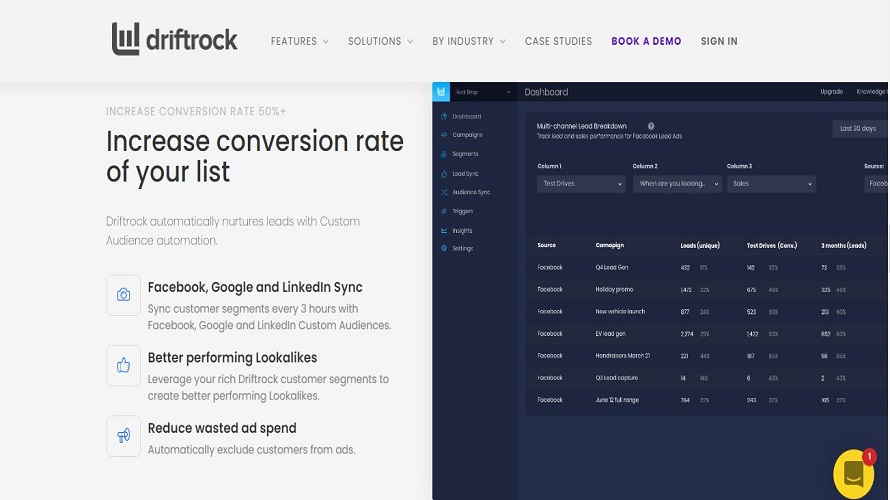Open the Source filter dropdown
This screenshot has width=890, height=500.
(x=876, y=184)
